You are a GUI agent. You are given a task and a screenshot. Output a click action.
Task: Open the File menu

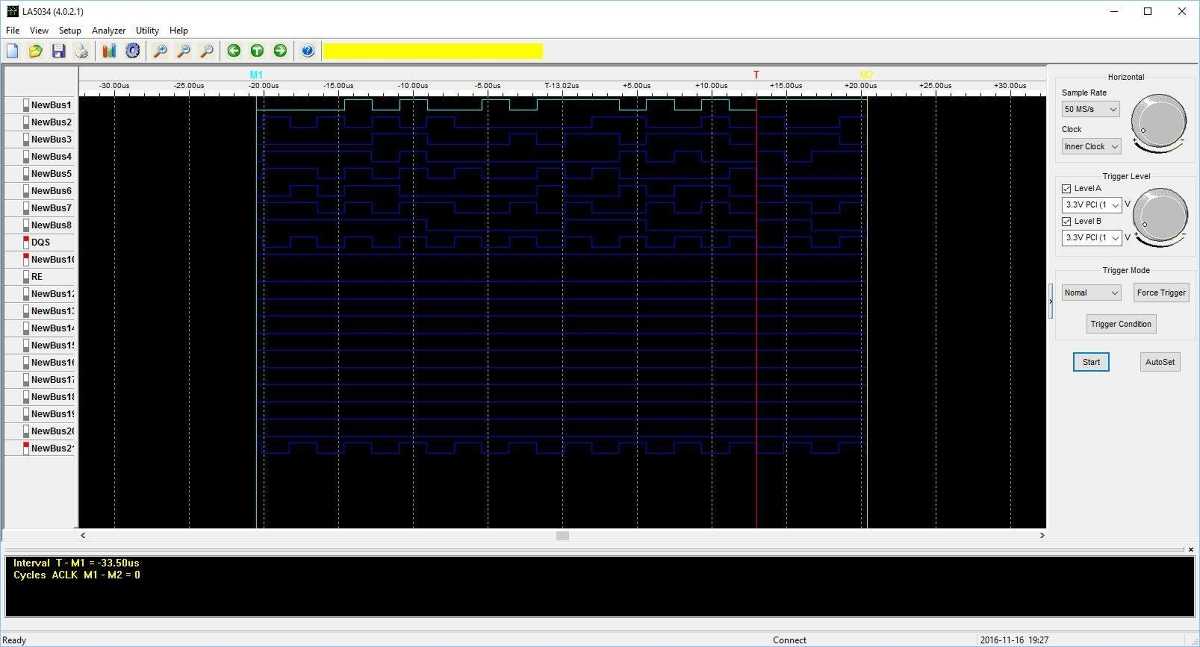[12, 31]
